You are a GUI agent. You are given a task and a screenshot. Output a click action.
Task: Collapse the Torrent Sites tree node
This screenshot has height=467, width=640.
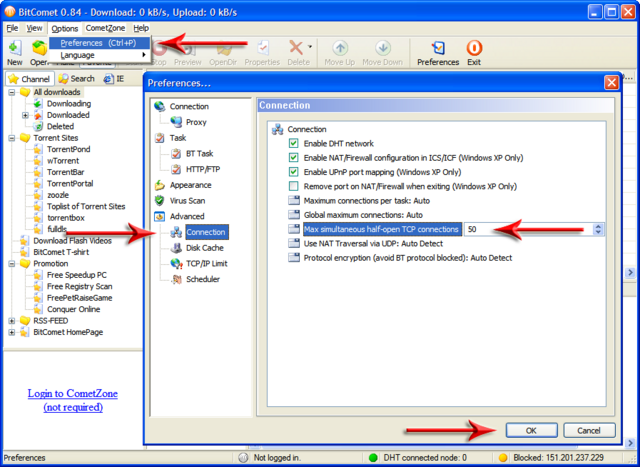pos(11,138)
